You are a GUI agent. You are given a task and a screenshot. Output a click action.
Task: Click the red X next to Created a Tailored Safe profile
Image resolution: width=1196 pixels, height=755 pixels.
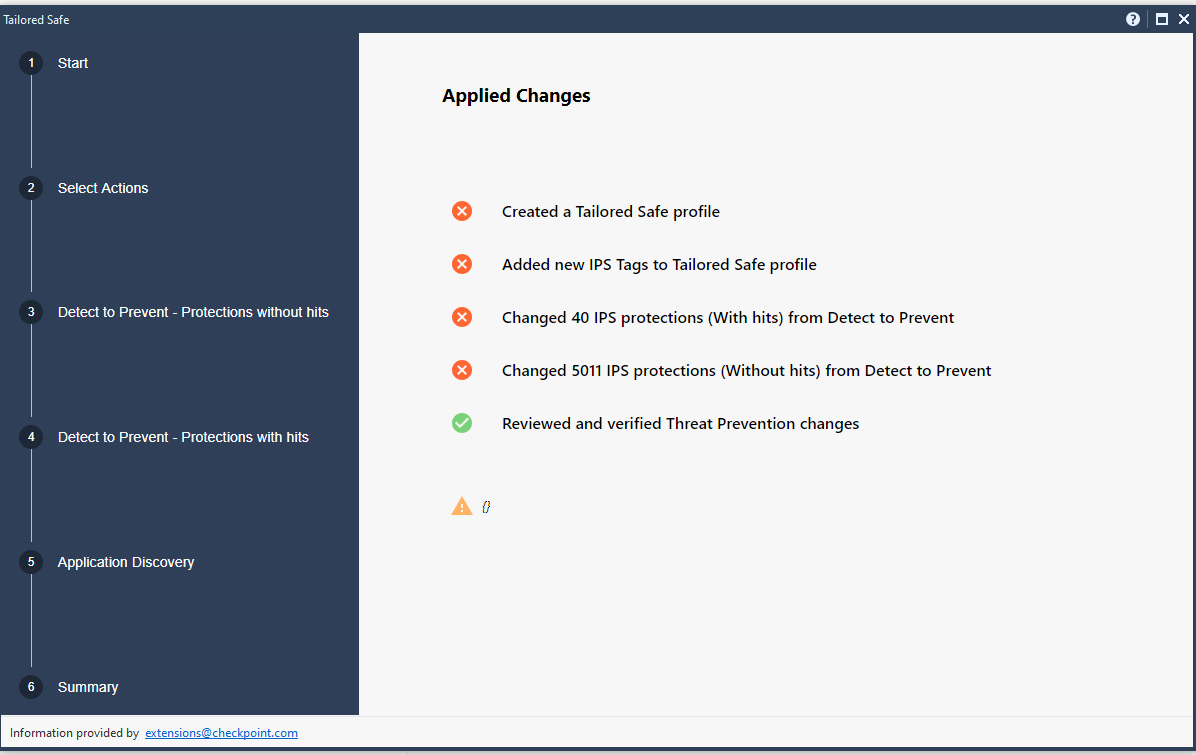point(461,211)
